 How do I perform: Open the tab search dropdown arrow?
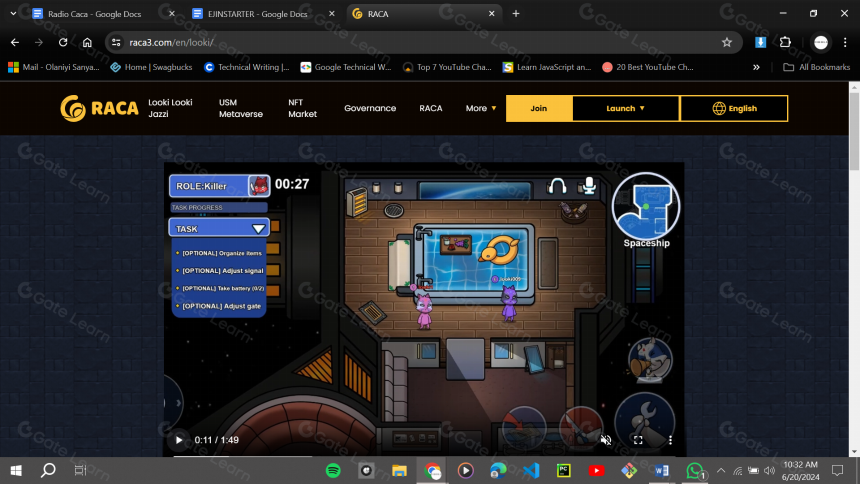[13, 14]
